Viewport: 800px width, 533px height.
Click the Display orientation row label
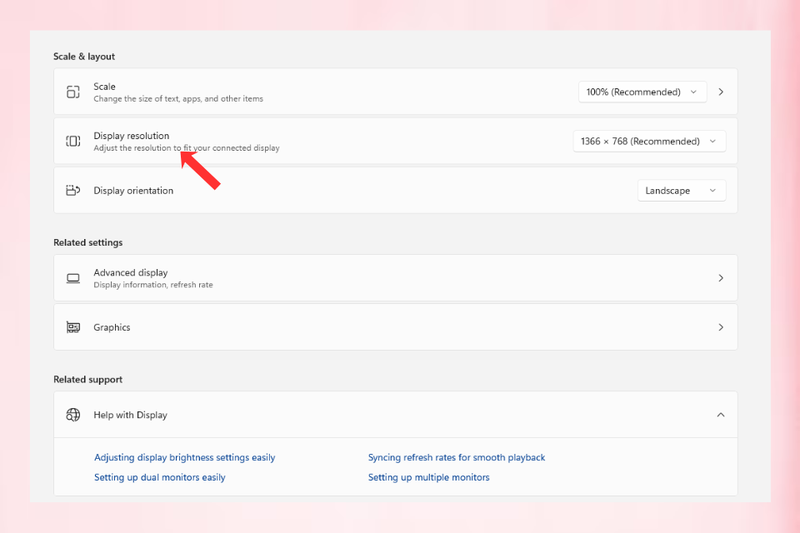tap(133, 190)
